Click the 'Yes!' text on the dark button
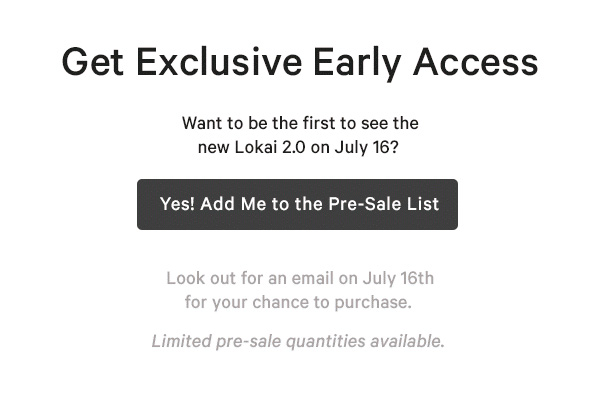The height and width of the screenshot is (395, 600). pyautogui.click(x=177, y=204)
